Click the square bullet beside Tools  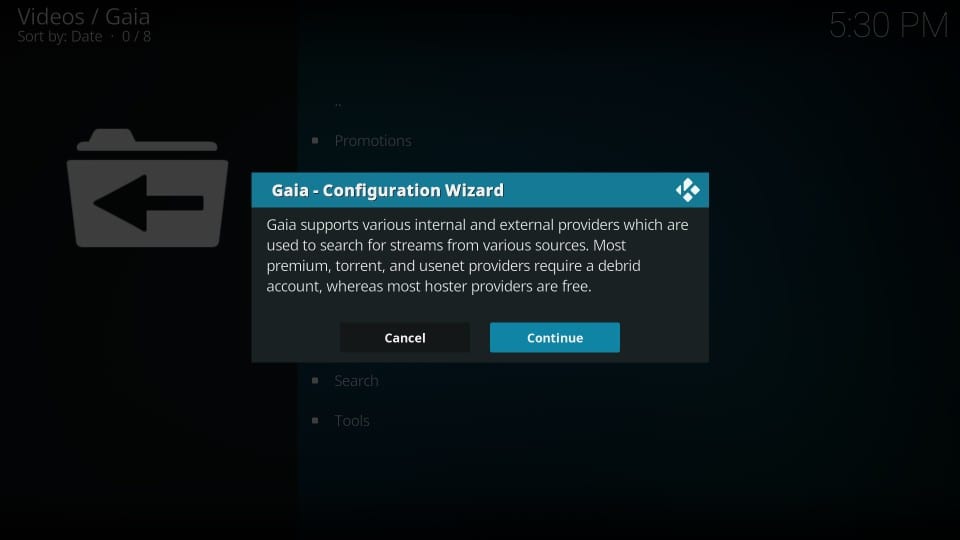315,421
